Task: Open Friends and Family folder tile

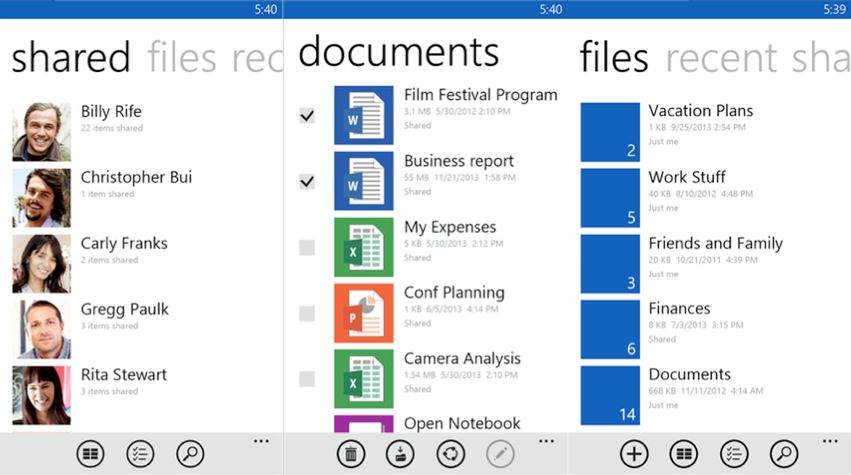Action: coord(610,264)
